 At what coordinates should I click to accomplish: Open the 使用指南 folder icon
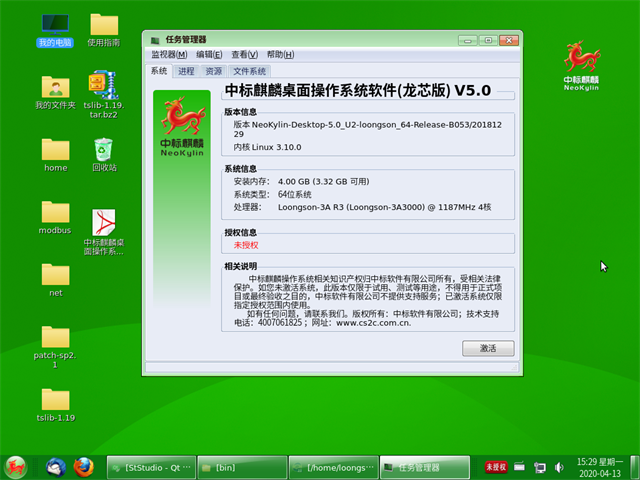(x=103, y=27)
